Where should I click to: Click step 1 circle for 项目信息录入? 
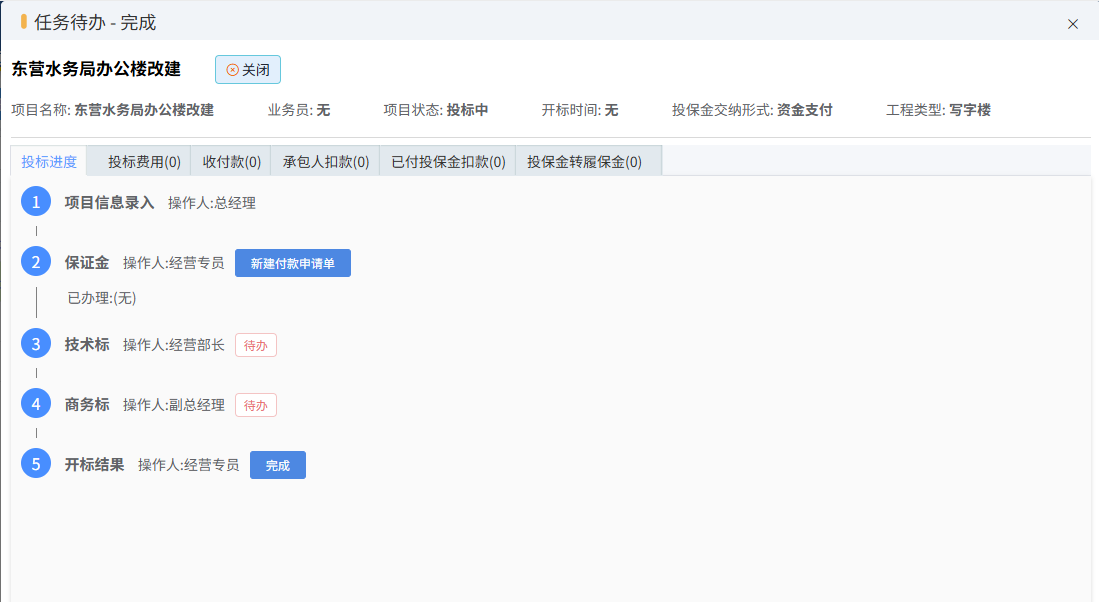click(x=36, y=202)
